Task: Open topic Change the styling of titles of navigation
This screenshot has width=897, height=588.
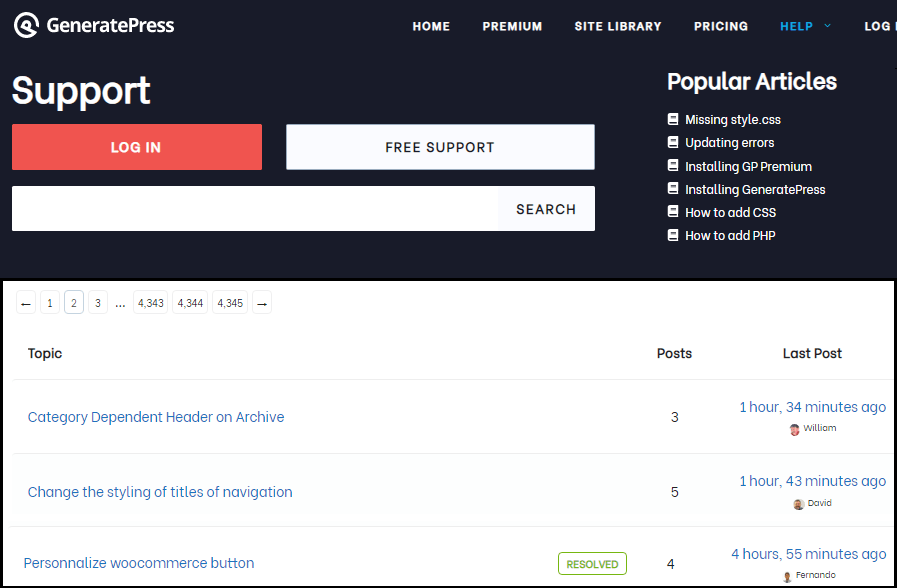Action: (160, 492)
